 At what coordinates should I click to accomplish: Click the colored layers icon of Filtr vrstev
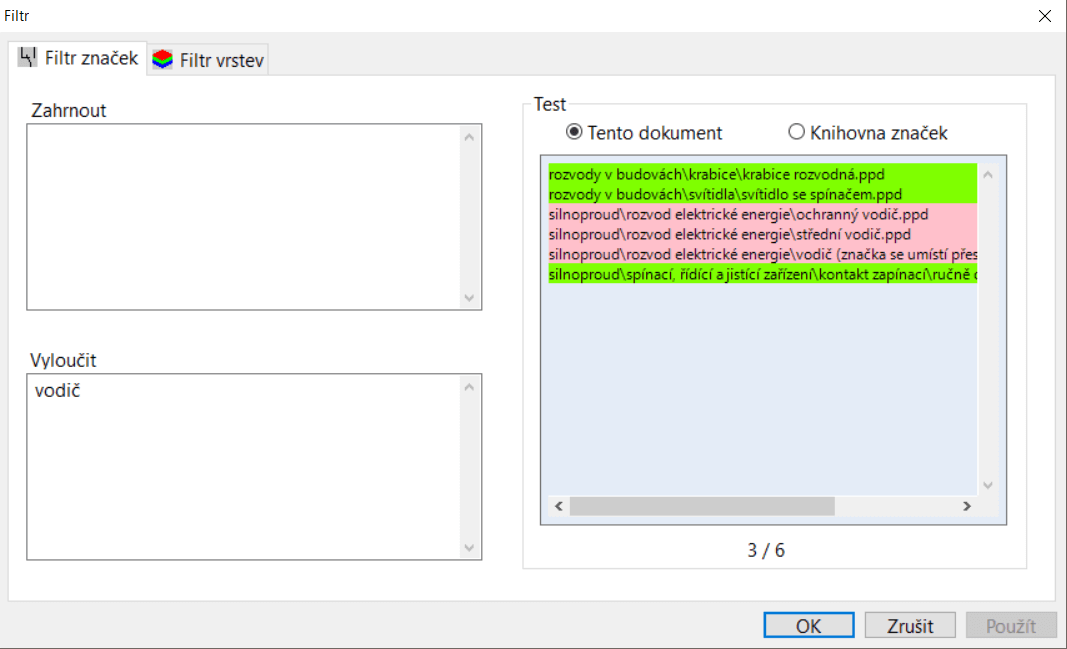coord(163,60)
